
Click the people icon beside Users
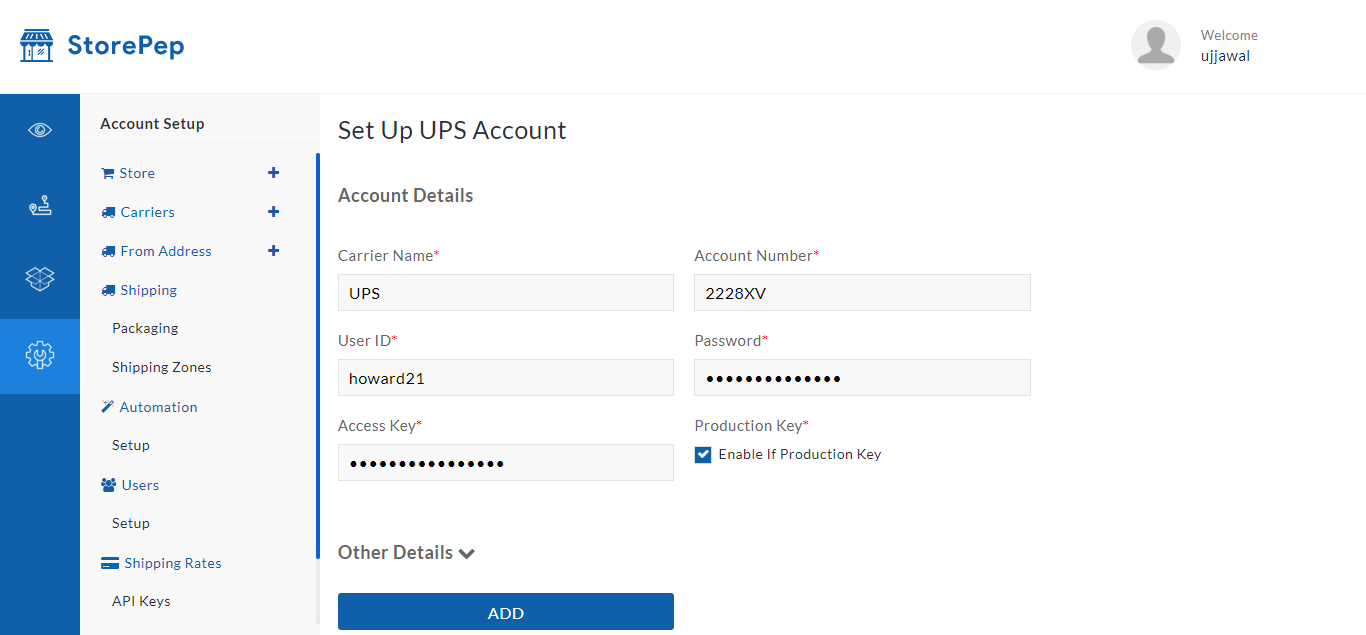pos(109,485)
